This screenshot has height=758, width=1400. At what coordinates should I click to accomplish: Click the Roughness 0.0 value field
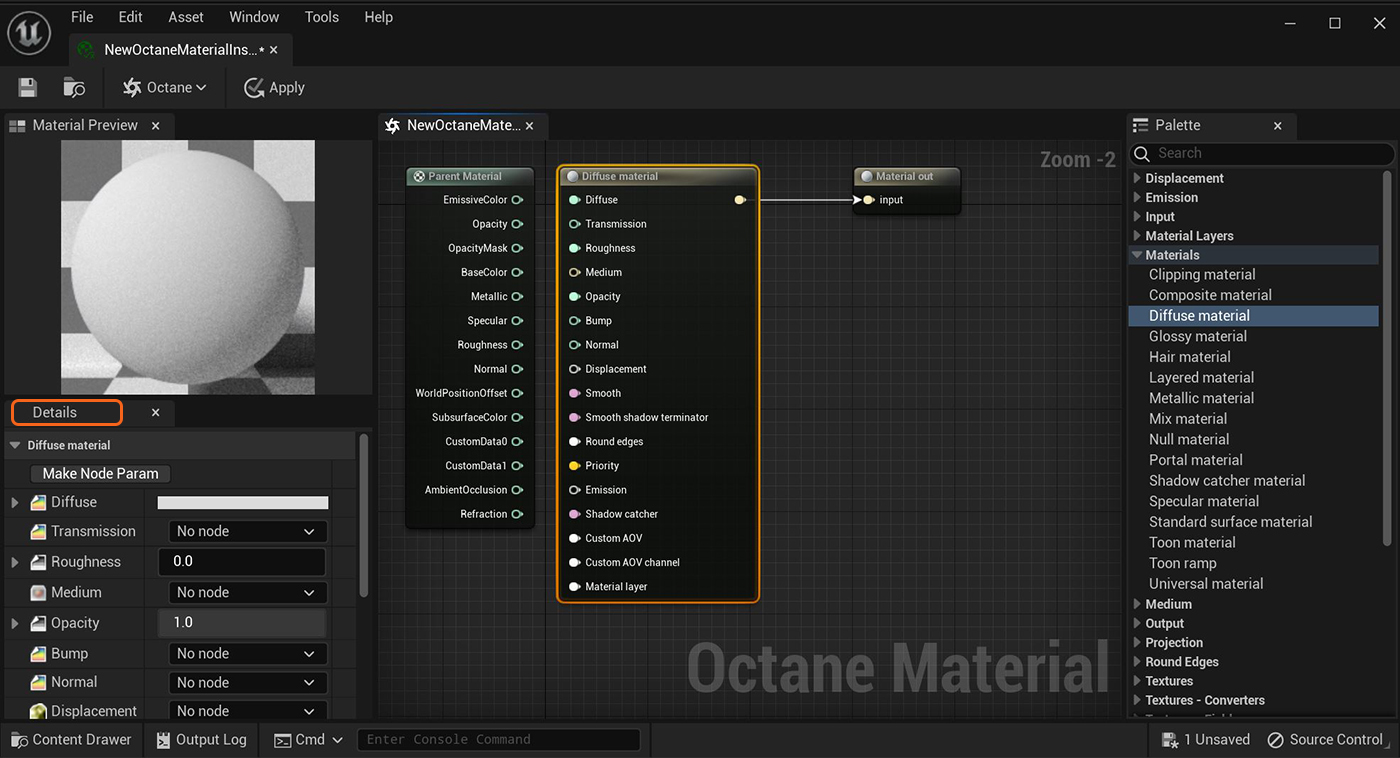point(242,562)
